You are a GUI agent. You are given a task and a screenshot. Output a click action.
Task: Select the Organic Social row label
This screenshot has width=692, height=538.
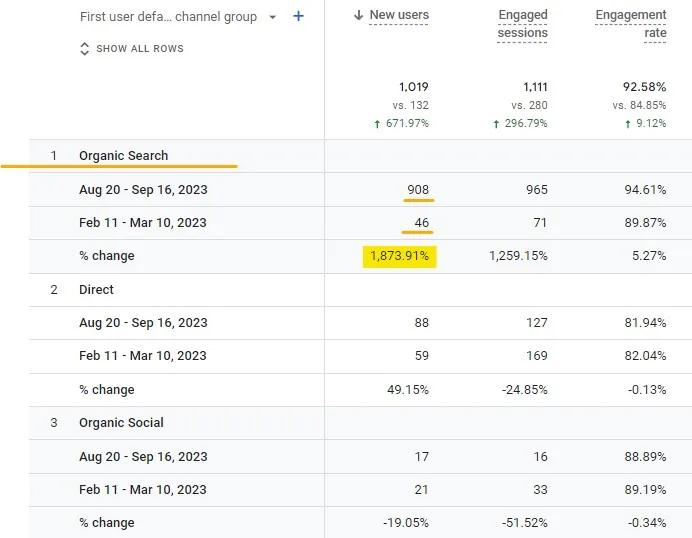point(121,423)
